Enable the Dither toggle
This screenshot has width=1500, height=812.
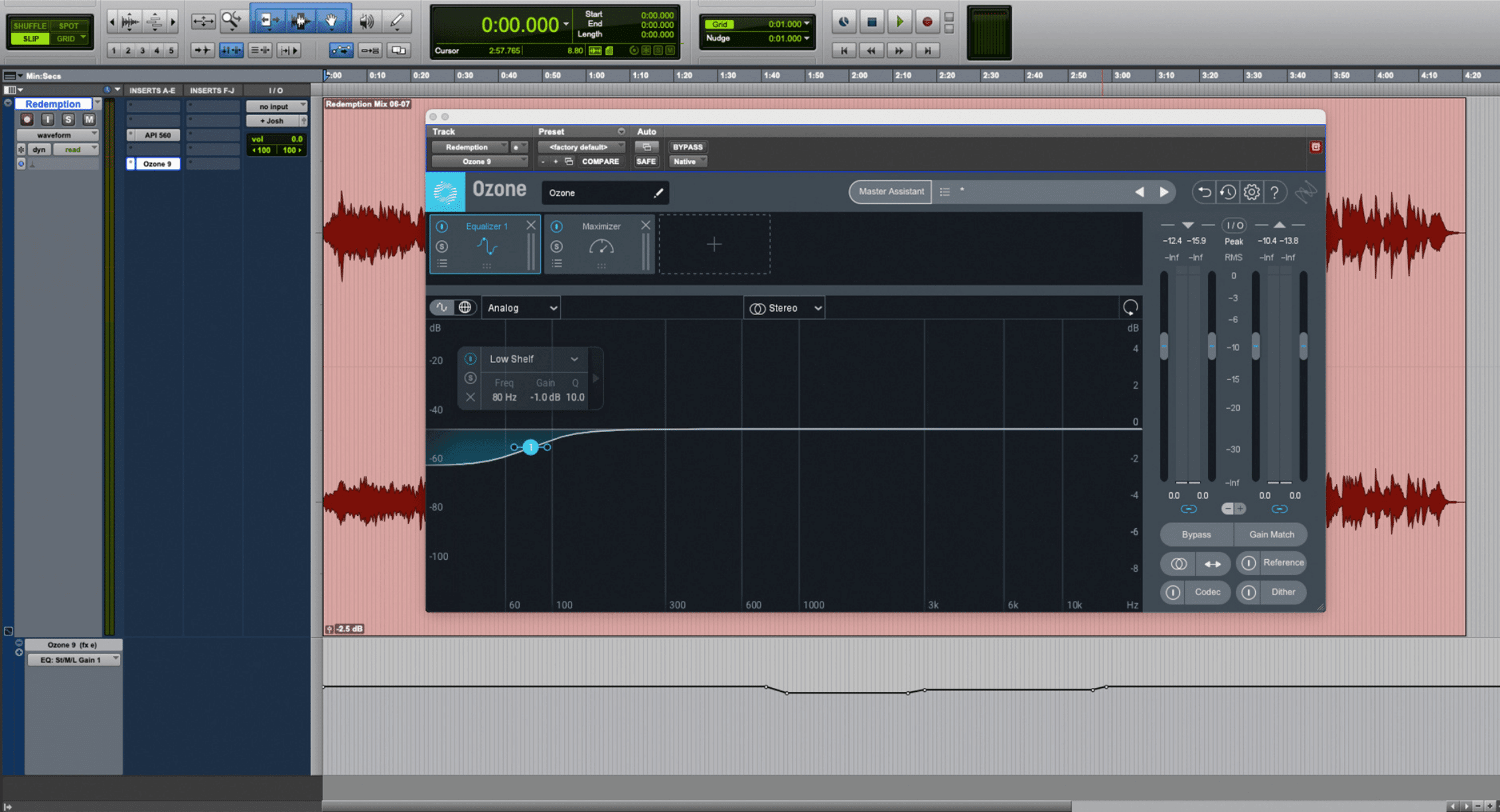pos(1248,592)
